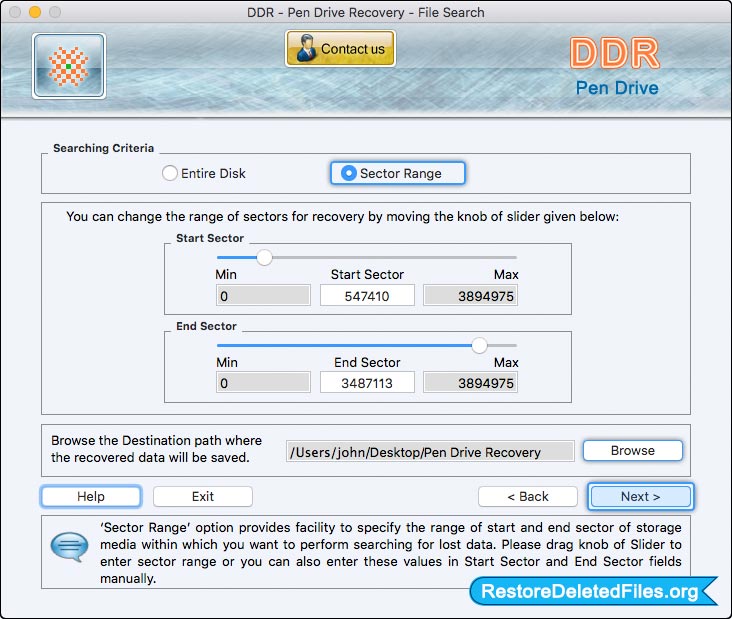This screenshot has height=619, width=732.
Task: Click the Contact us button
Action: [x=340, y=49]
